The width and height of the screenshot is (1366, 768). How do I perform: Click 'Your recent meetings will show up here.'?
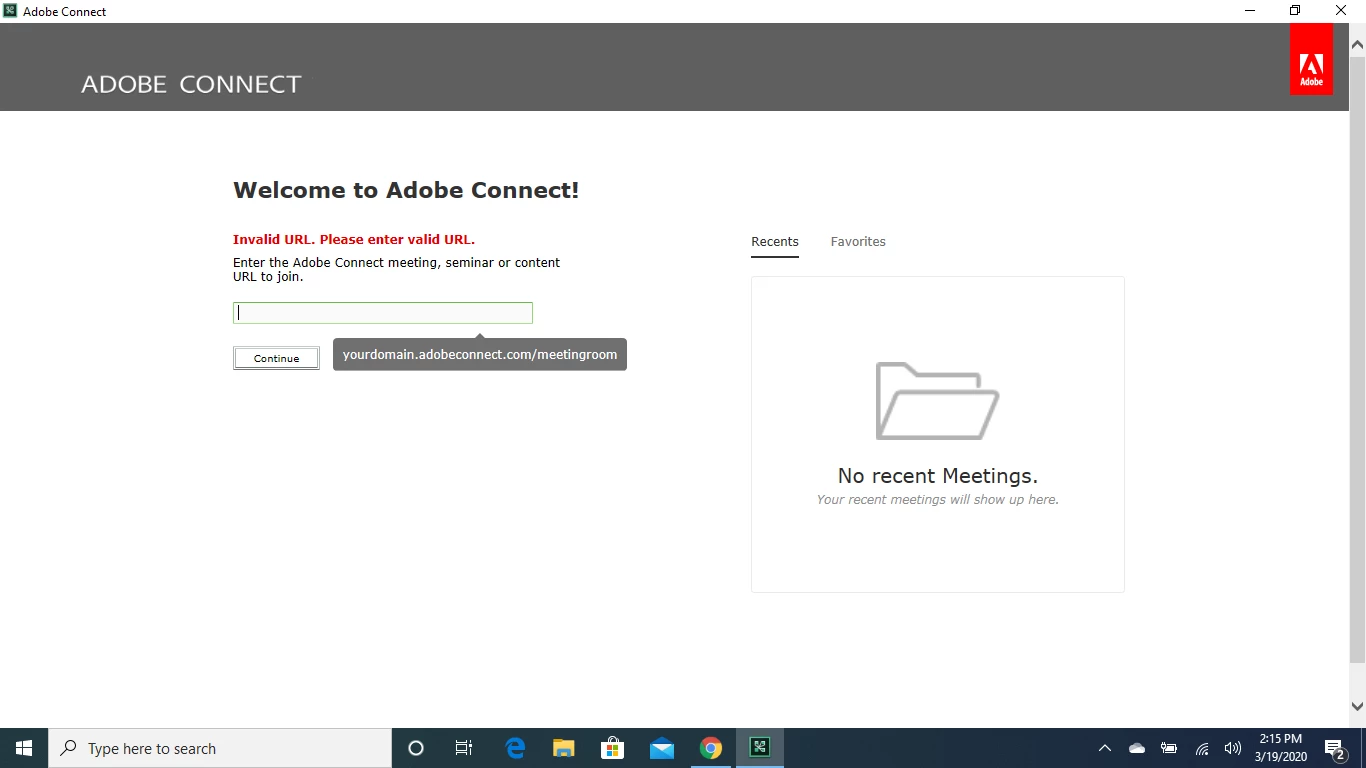tap(938, 500)
